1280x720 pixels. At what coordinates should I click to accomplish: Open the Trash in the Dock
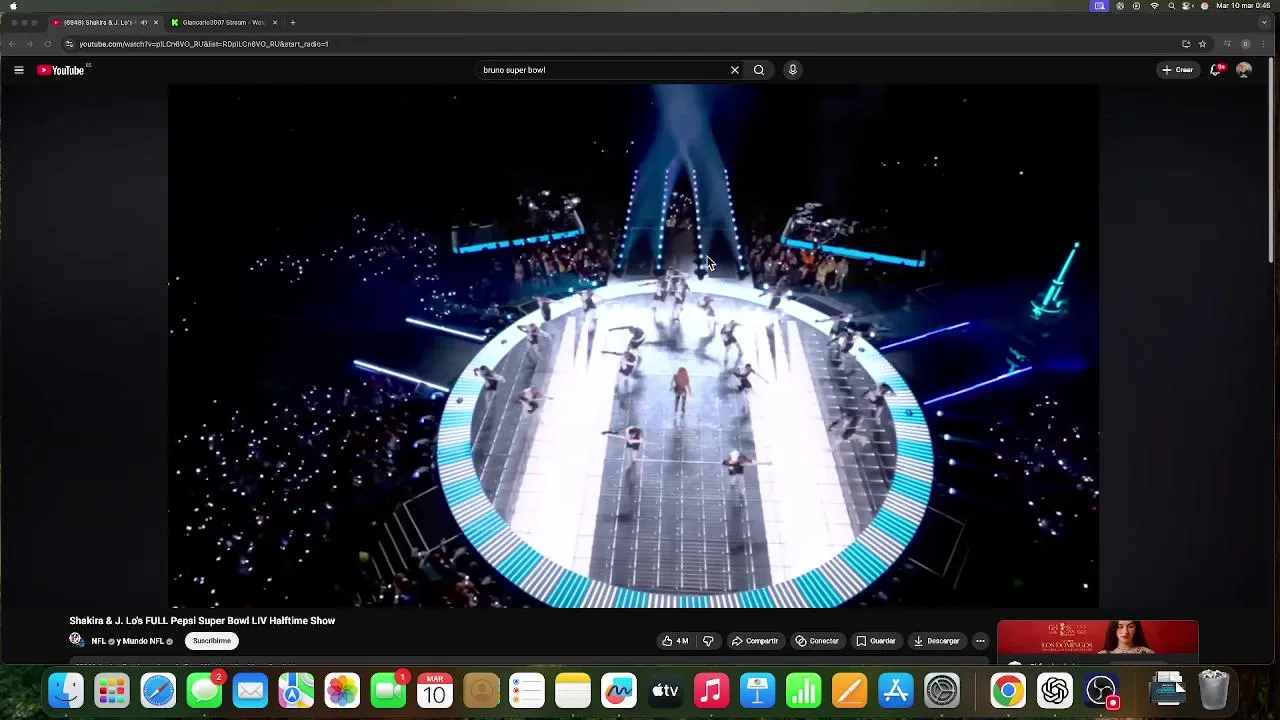(1214, 691)
